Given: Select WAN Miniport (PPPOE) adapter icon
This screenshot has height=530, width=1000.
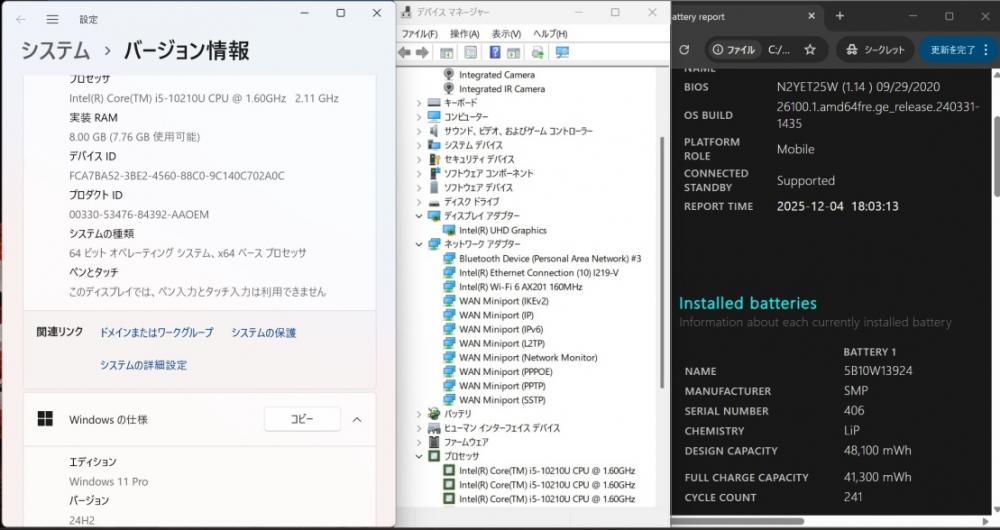Looking at the screenshot, I should point(449,372).
